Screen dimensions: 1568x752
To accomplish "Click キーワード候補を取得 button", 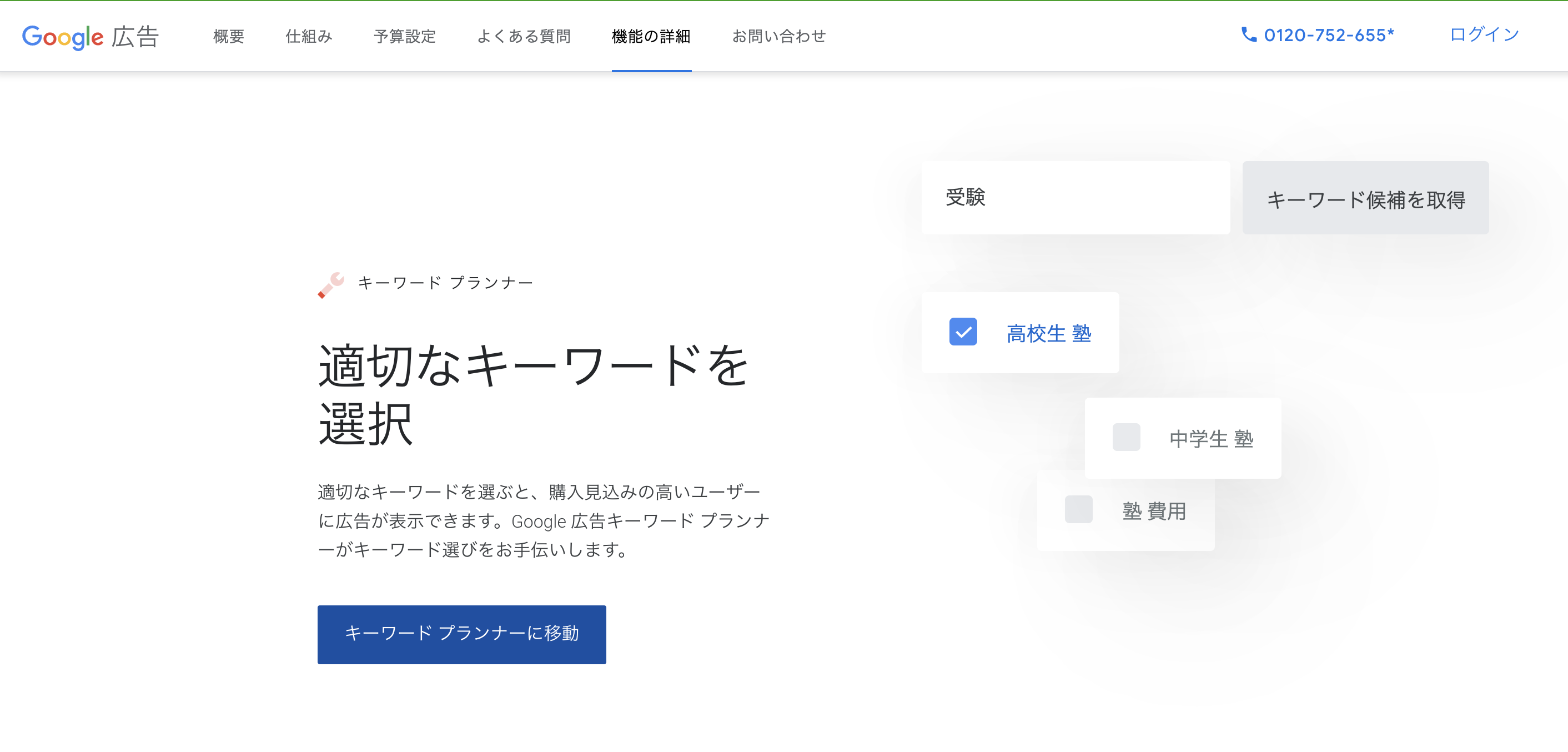I will tap(1365, 198).
